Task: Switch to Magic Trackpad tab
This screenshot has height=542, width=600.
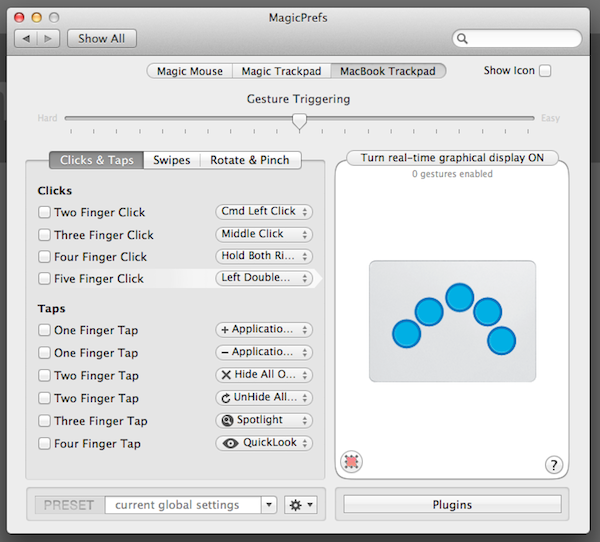Action: click(x=281, y=71)
